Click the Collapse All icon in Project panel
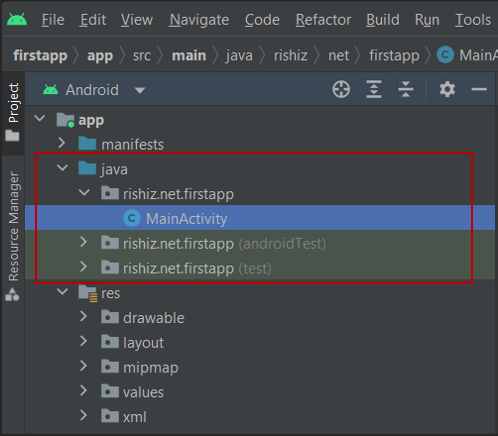This screenshot has width=498, height=436. tap(406, 89)
